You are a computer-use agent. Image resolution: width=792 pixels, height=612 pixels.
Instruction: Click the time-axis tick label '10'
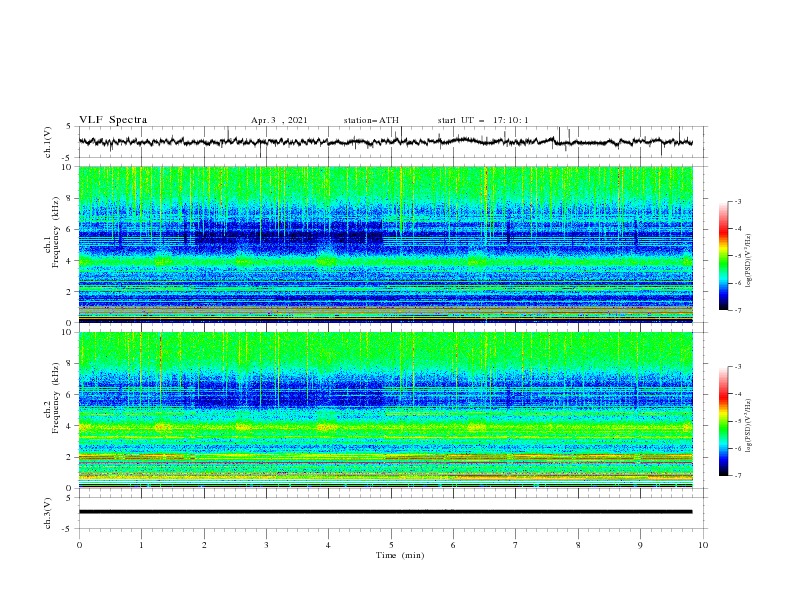(x=703, y=545)
